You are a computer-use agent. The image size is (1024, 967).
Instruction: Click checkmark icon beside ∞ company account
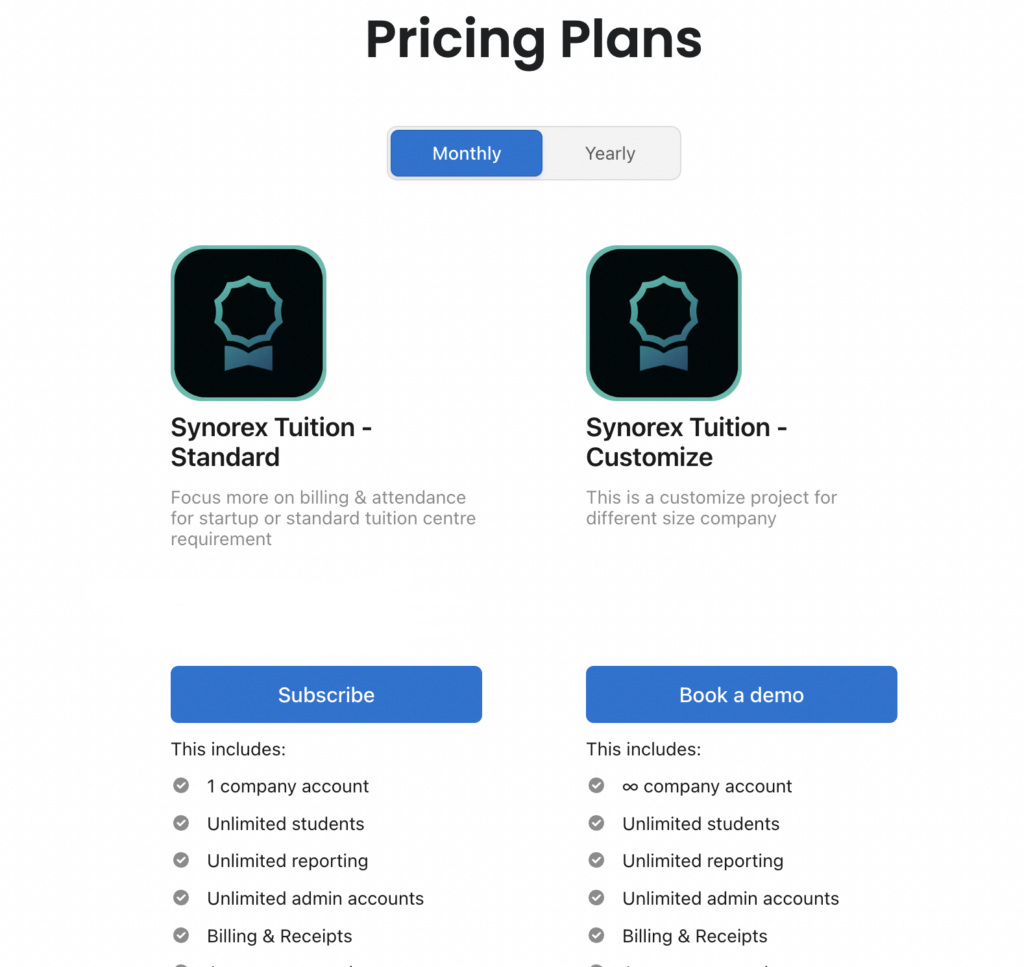coord(596,785)
